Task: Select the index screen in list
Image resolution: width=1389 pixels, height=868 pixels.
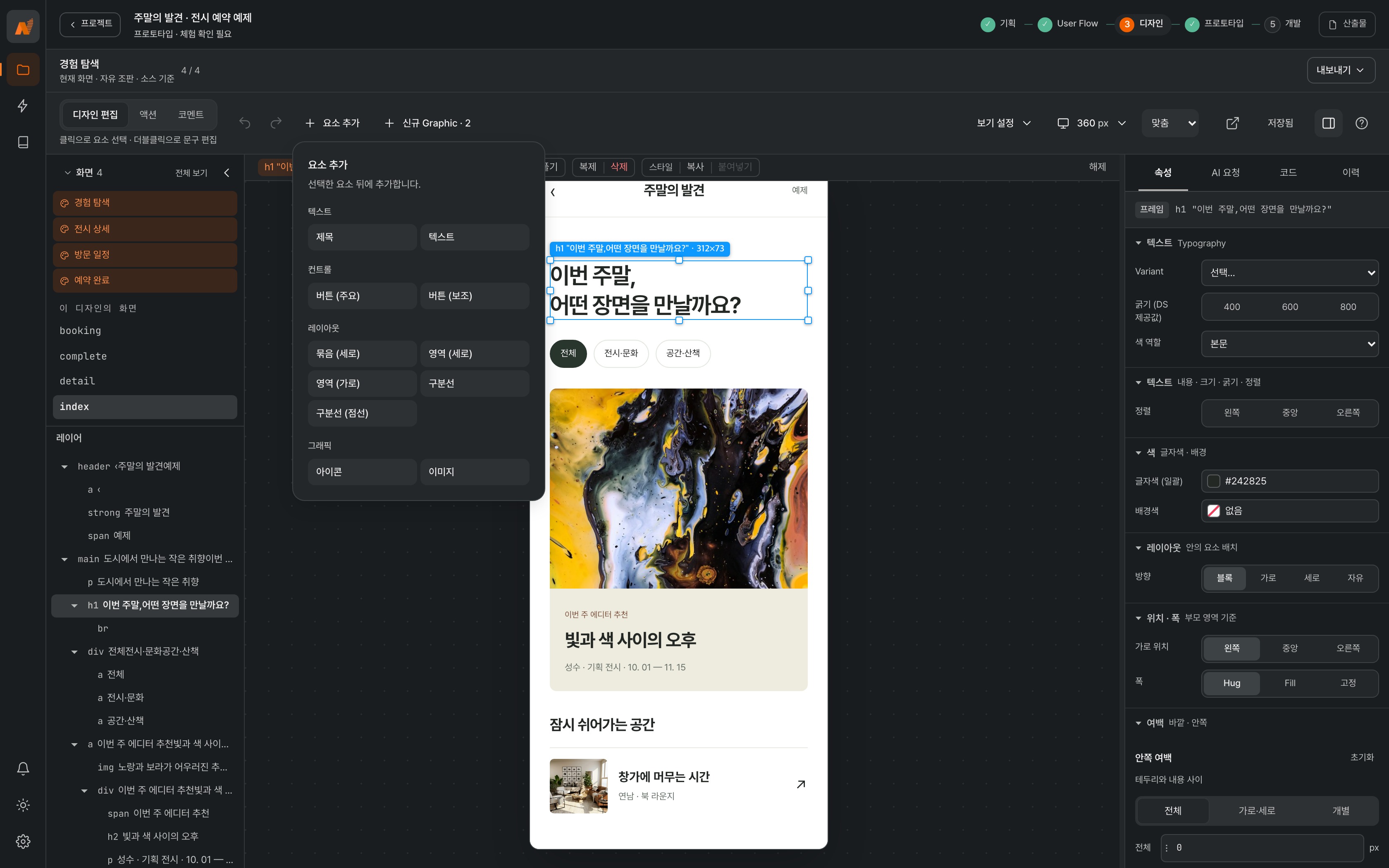Action: pyautogui.click(x=145, y=406)
